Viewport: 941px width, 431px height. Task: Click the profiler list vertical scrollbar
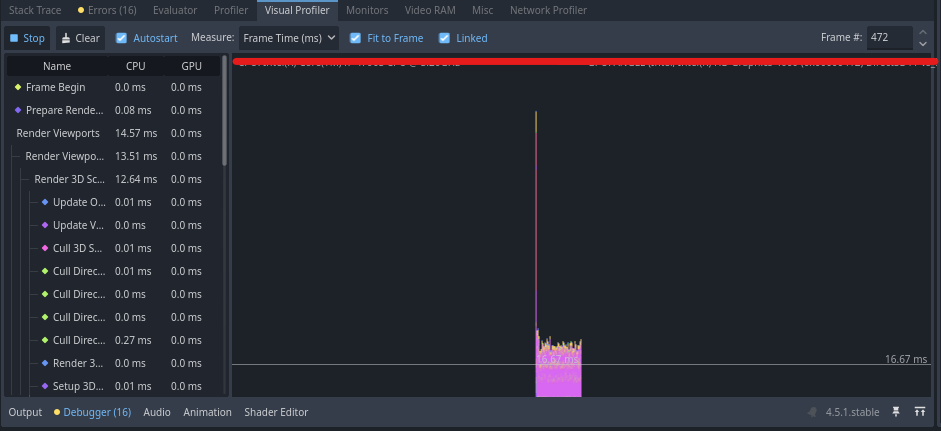[x=224, y=110]
